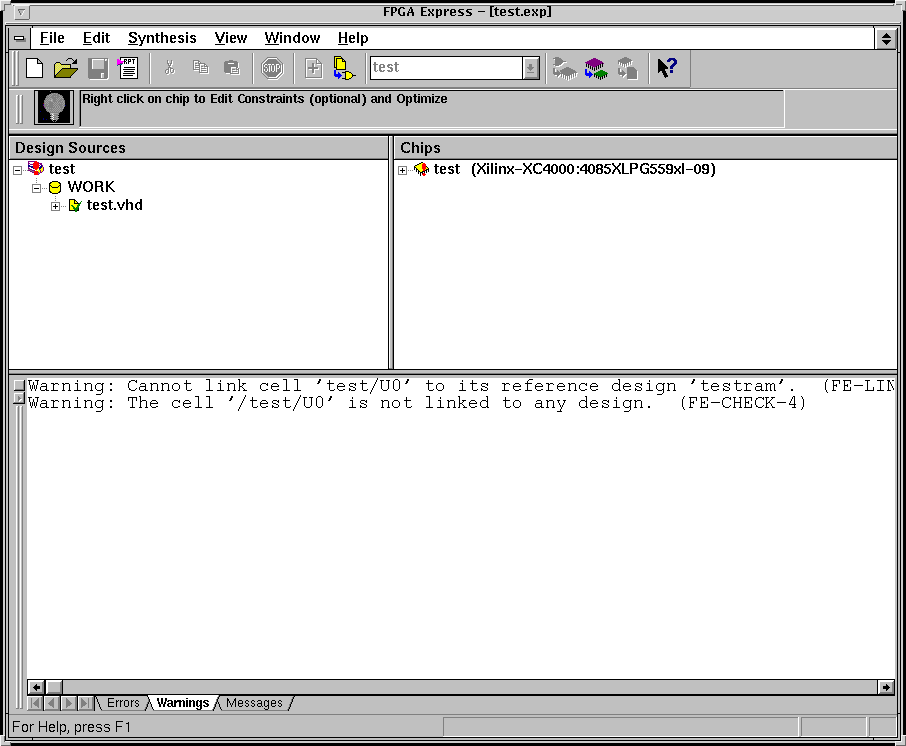Open the Help menu

coord(353,38)
